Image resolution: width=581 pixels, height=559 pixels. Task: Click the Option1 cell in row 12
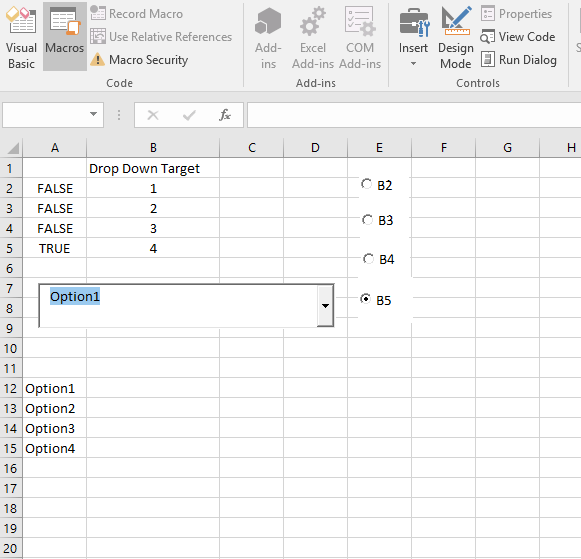click(55, 389)
